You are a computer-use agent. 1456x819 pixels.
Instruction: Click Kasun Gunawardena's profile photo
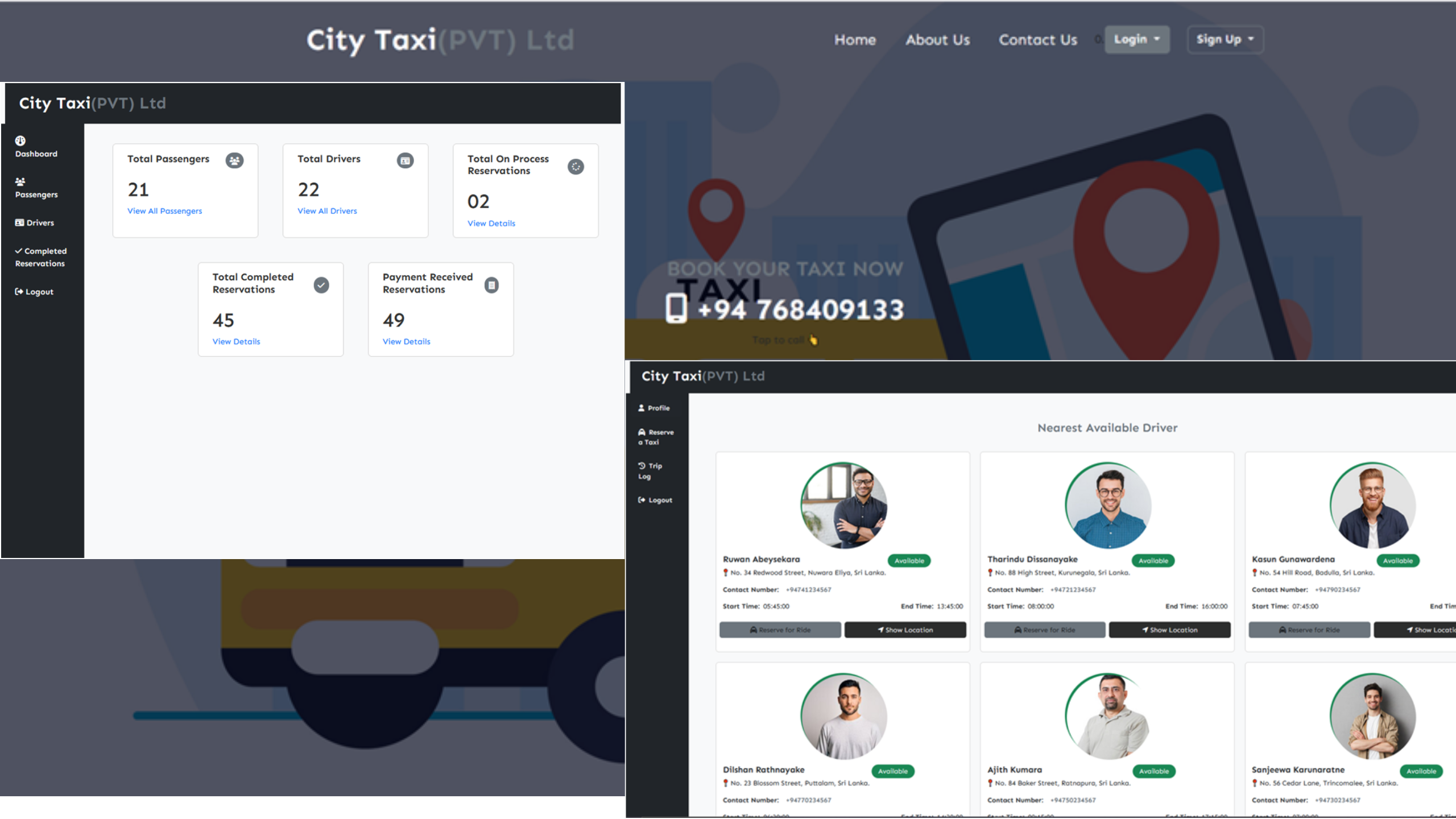(x=1372, y=505)
